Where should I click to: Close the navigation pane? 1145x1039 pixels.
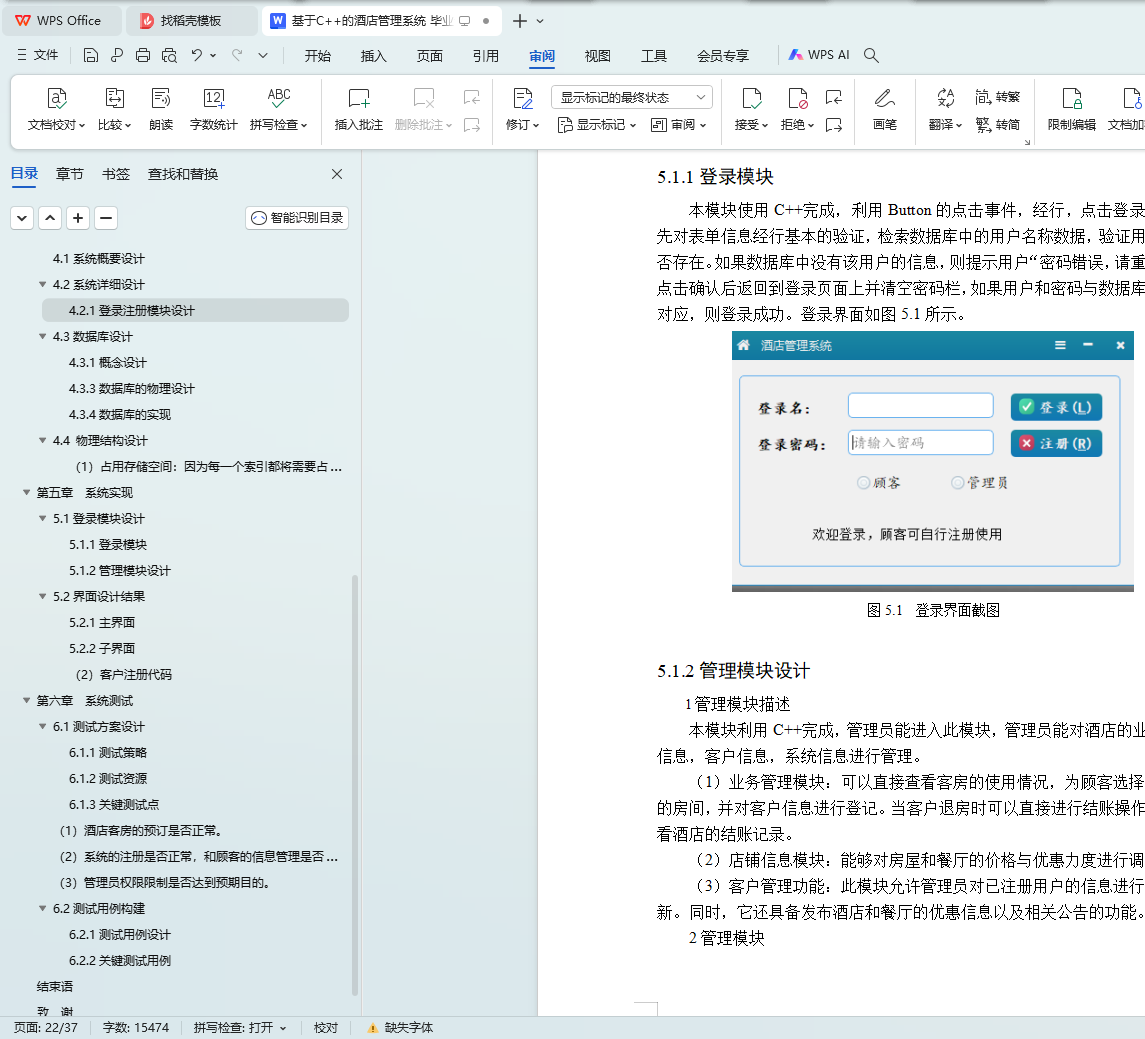(337, 174)
